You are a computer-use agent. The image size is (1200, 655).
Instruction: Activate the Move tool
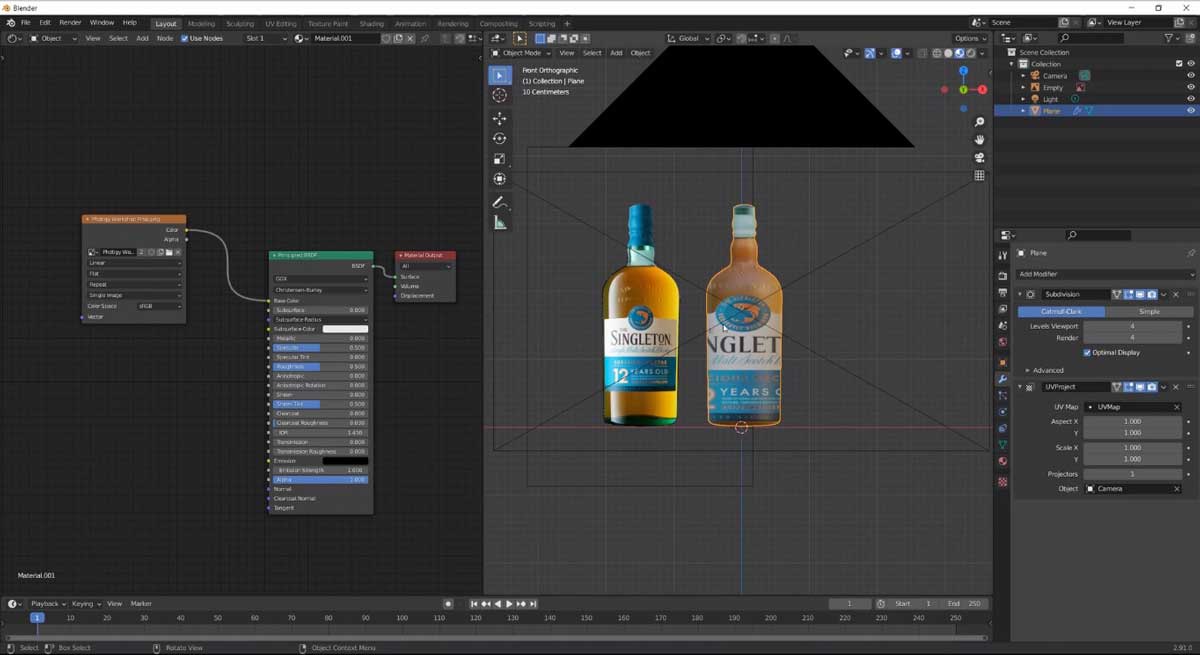tap(499, 119)
